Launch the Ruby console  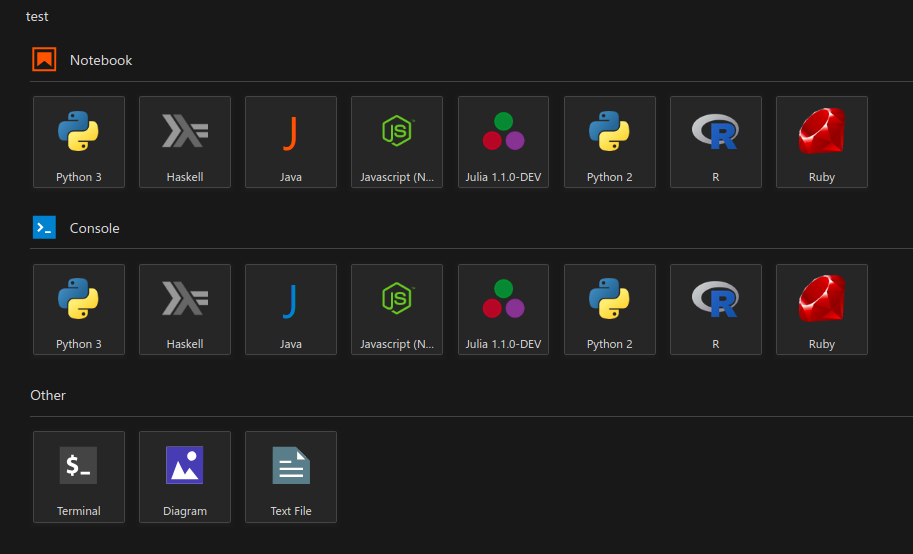pos(822,309)
